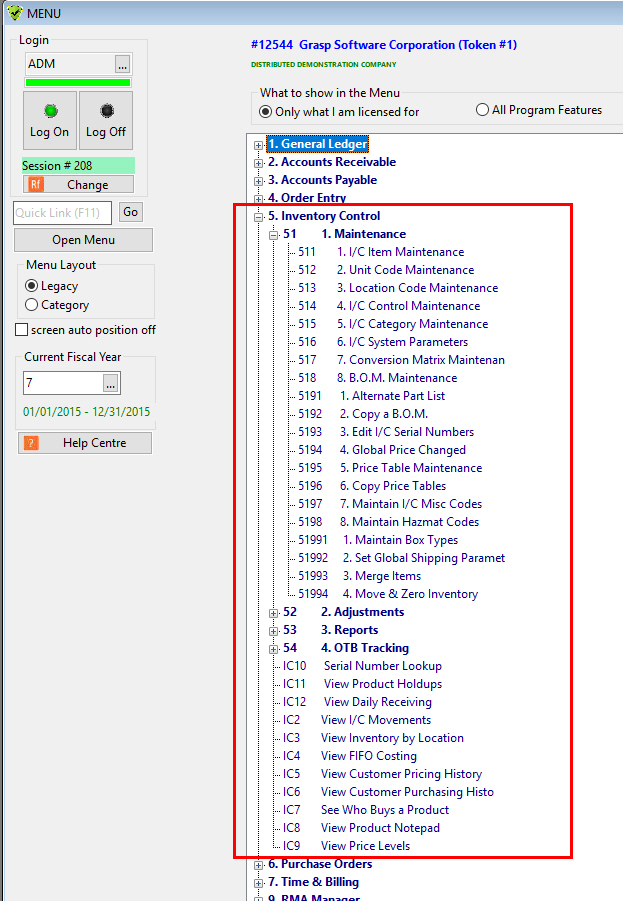Open 5194 Global Price Changed
This screenshot has height=901, width=623.
tap(382, 450)
